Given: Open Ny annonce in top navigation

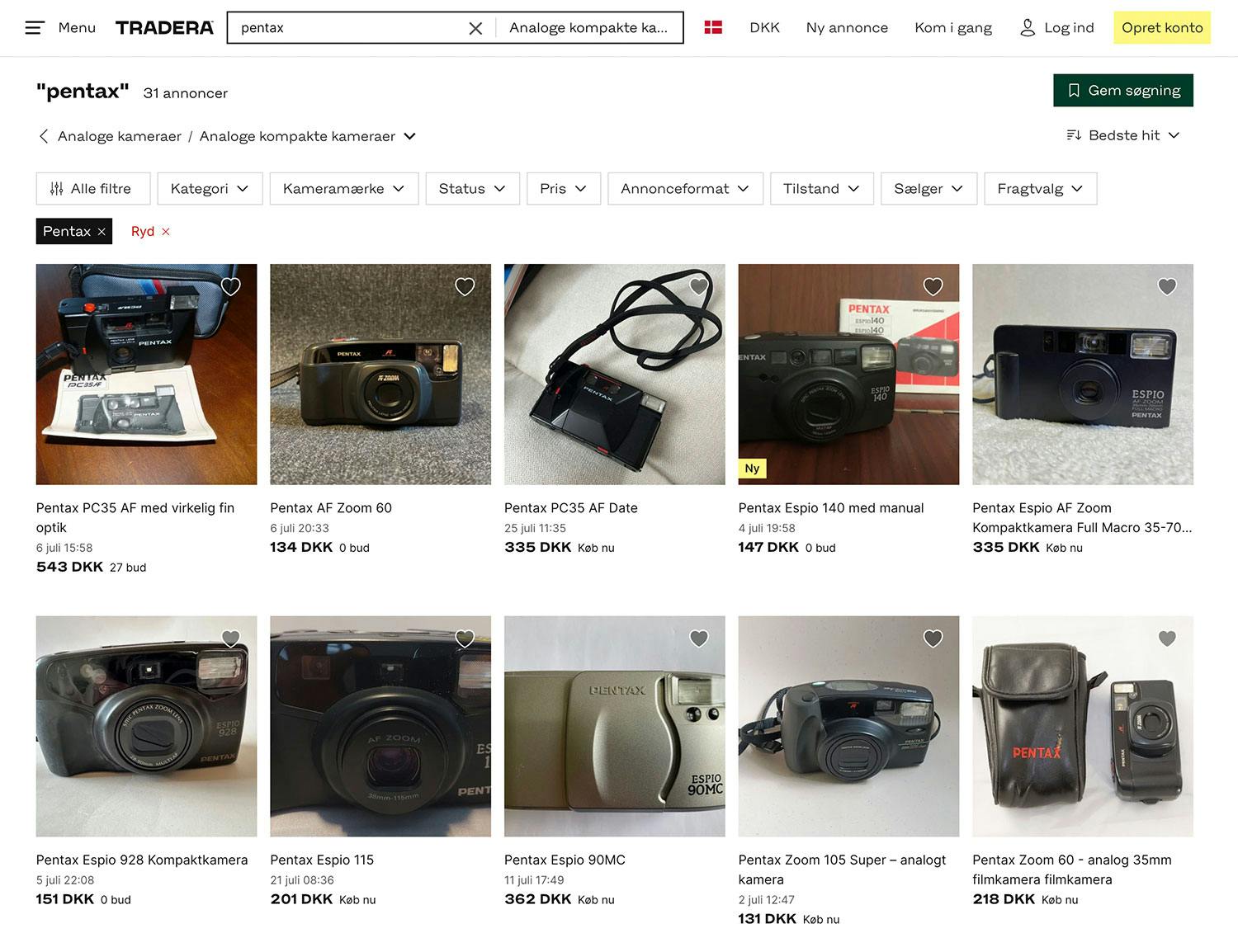Looking at the screenshot, I should point(847,27).
